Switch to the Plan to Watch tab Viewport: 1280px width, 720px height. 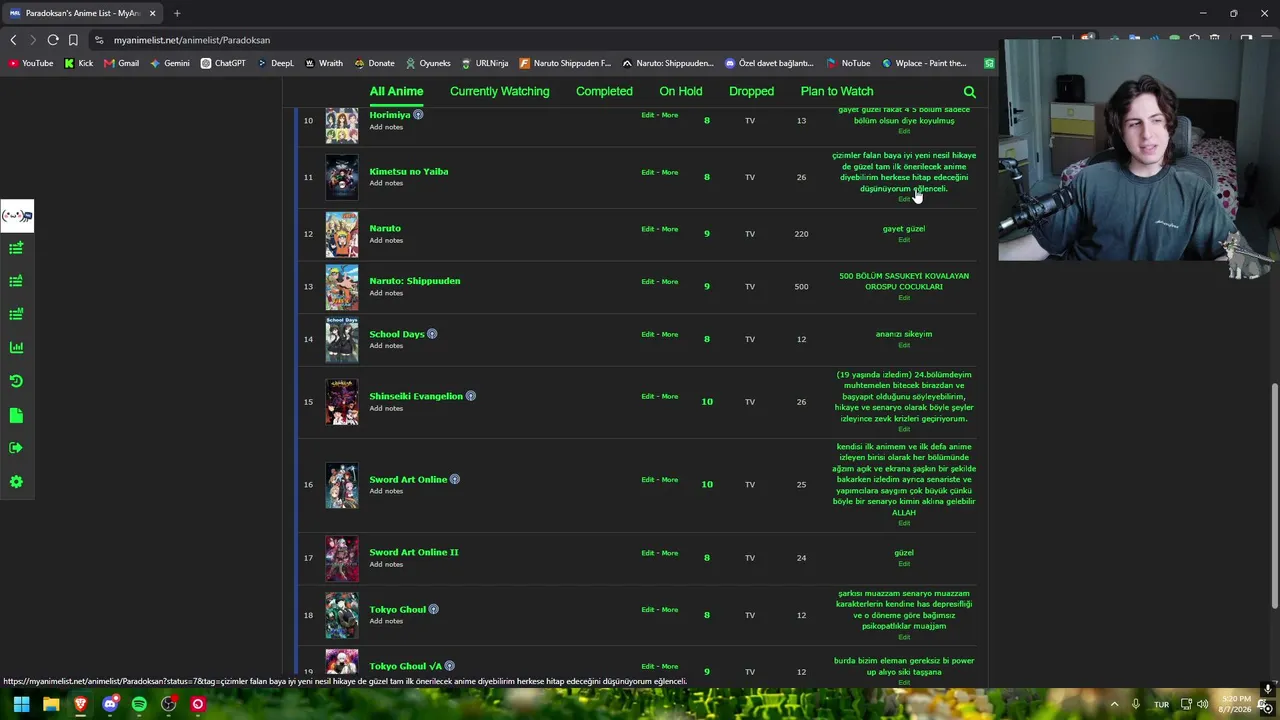pyautogui.click(x=837, y=91)
